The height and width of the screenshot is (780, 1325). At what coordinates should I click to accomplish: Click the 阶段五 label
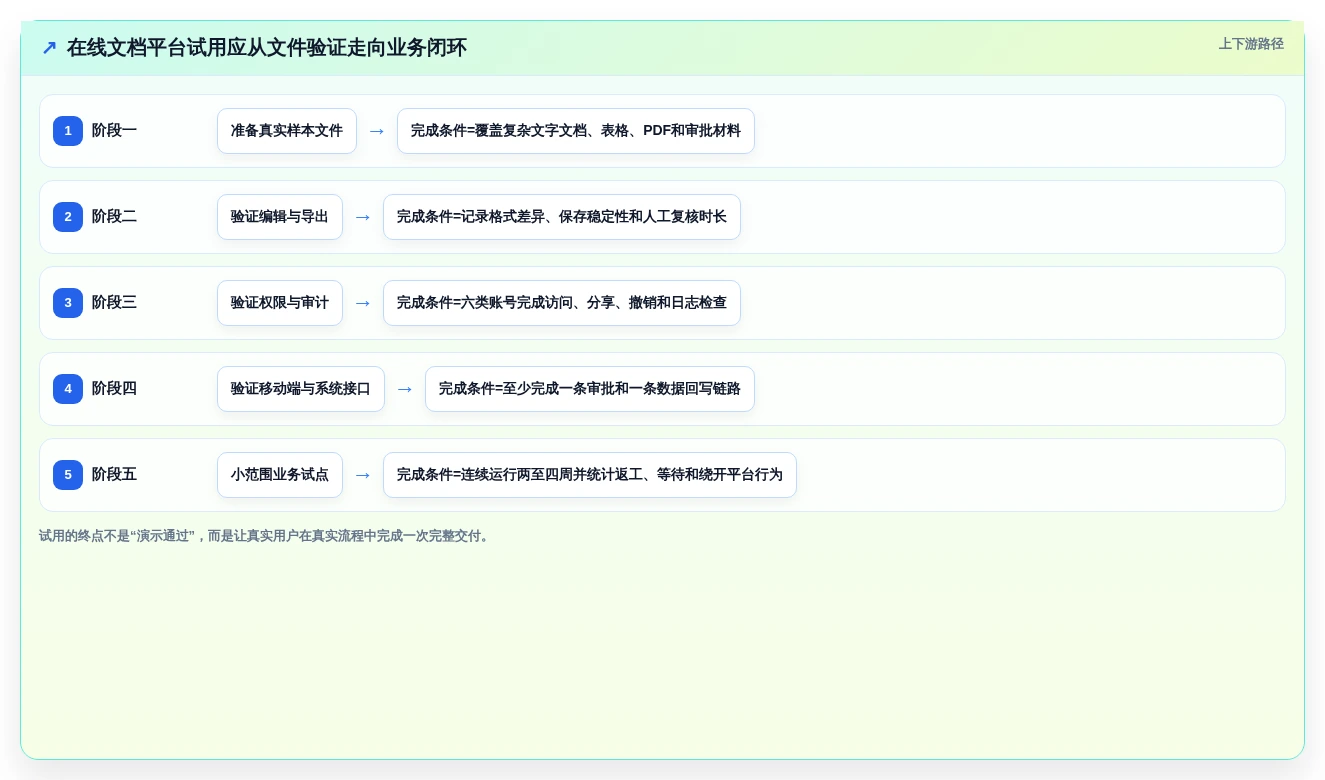(x=114, y=475)
